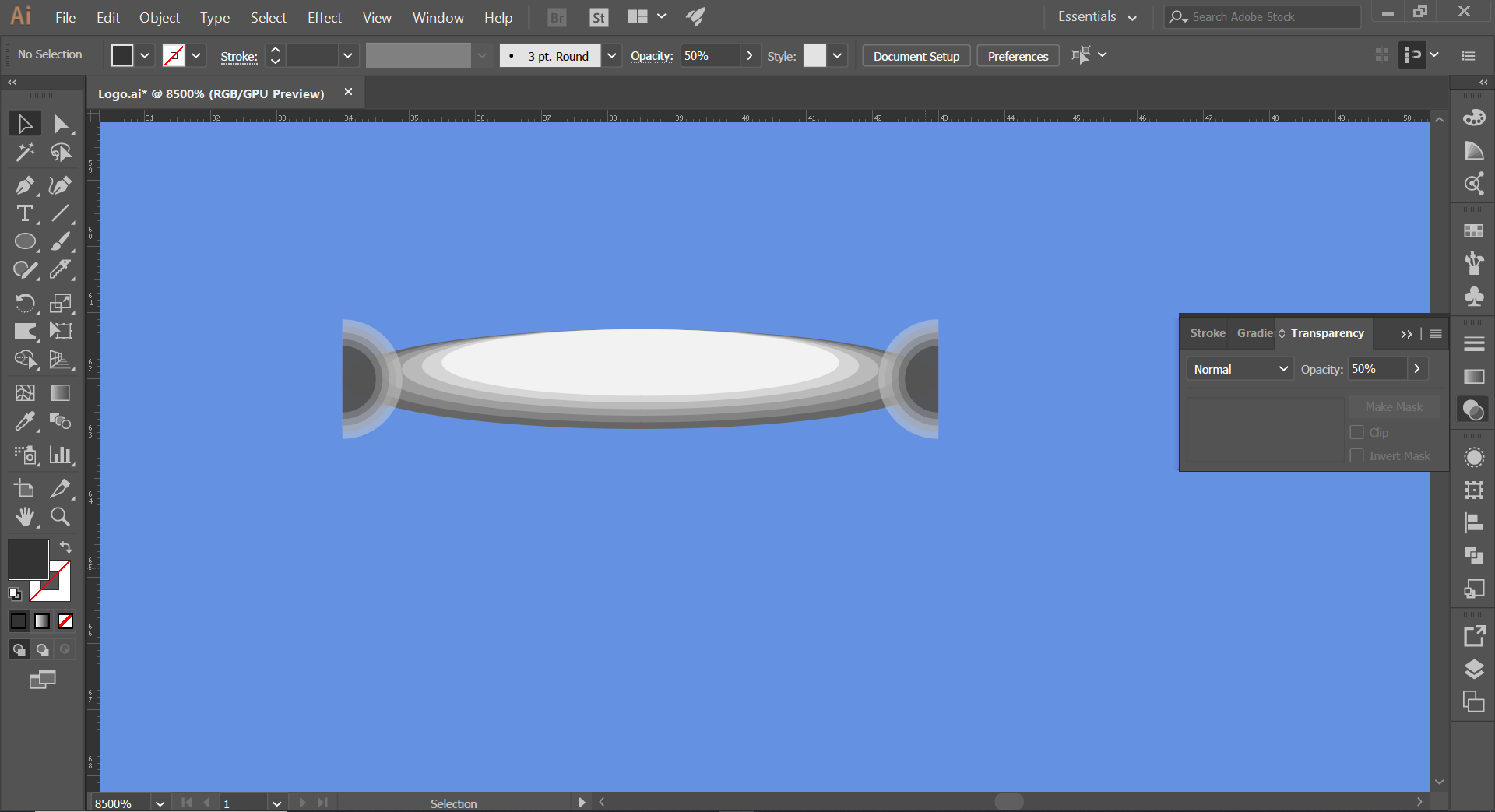Viewport: 1495px width, 812px height.
Task: Open the Layers panel icon
Action: click(x=1474, y=670)
